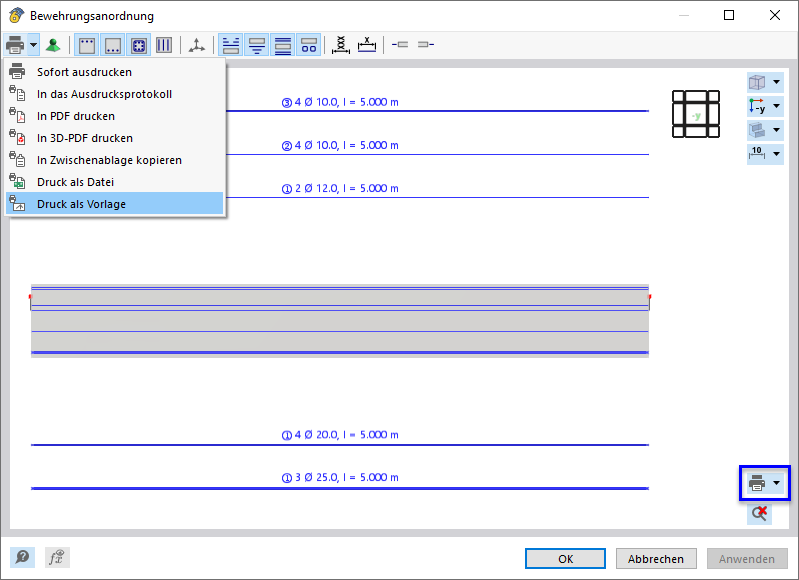Viewport: 799px width, 580px height.
Task: Choose In das Ausdrucksprotokoll menu entry
Action: point(115,94)
